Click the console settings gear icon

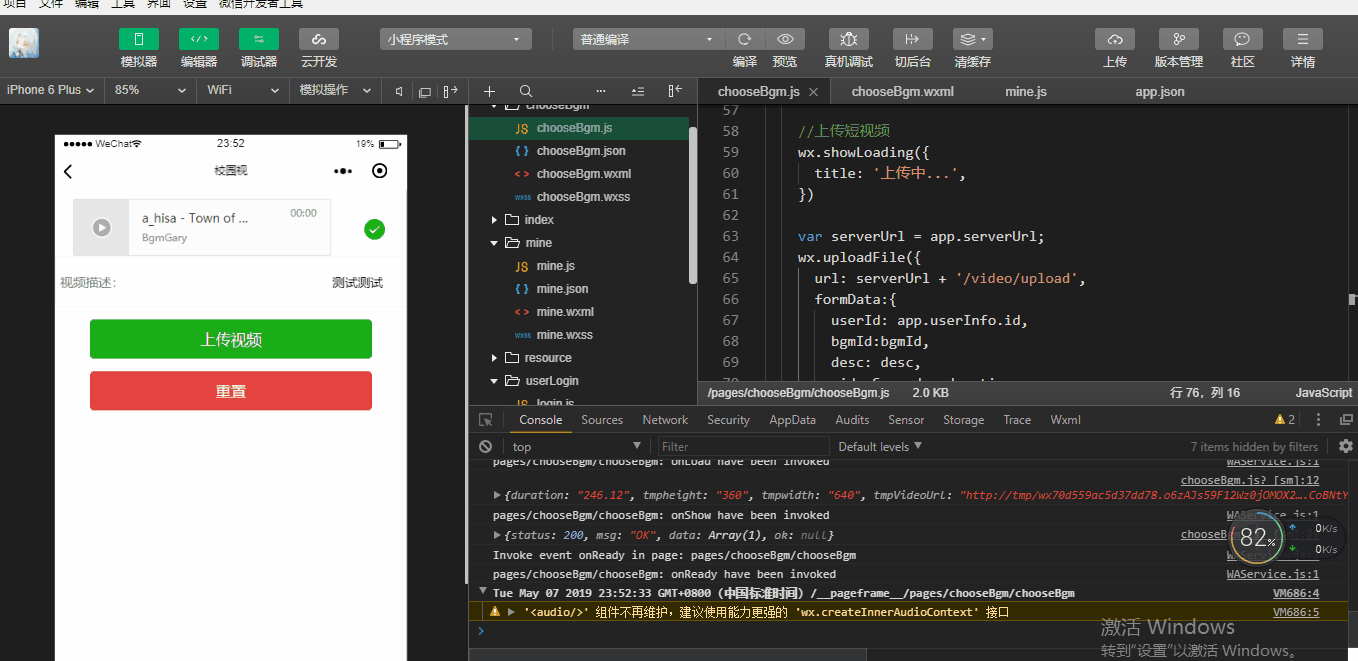pos(1346,446)
